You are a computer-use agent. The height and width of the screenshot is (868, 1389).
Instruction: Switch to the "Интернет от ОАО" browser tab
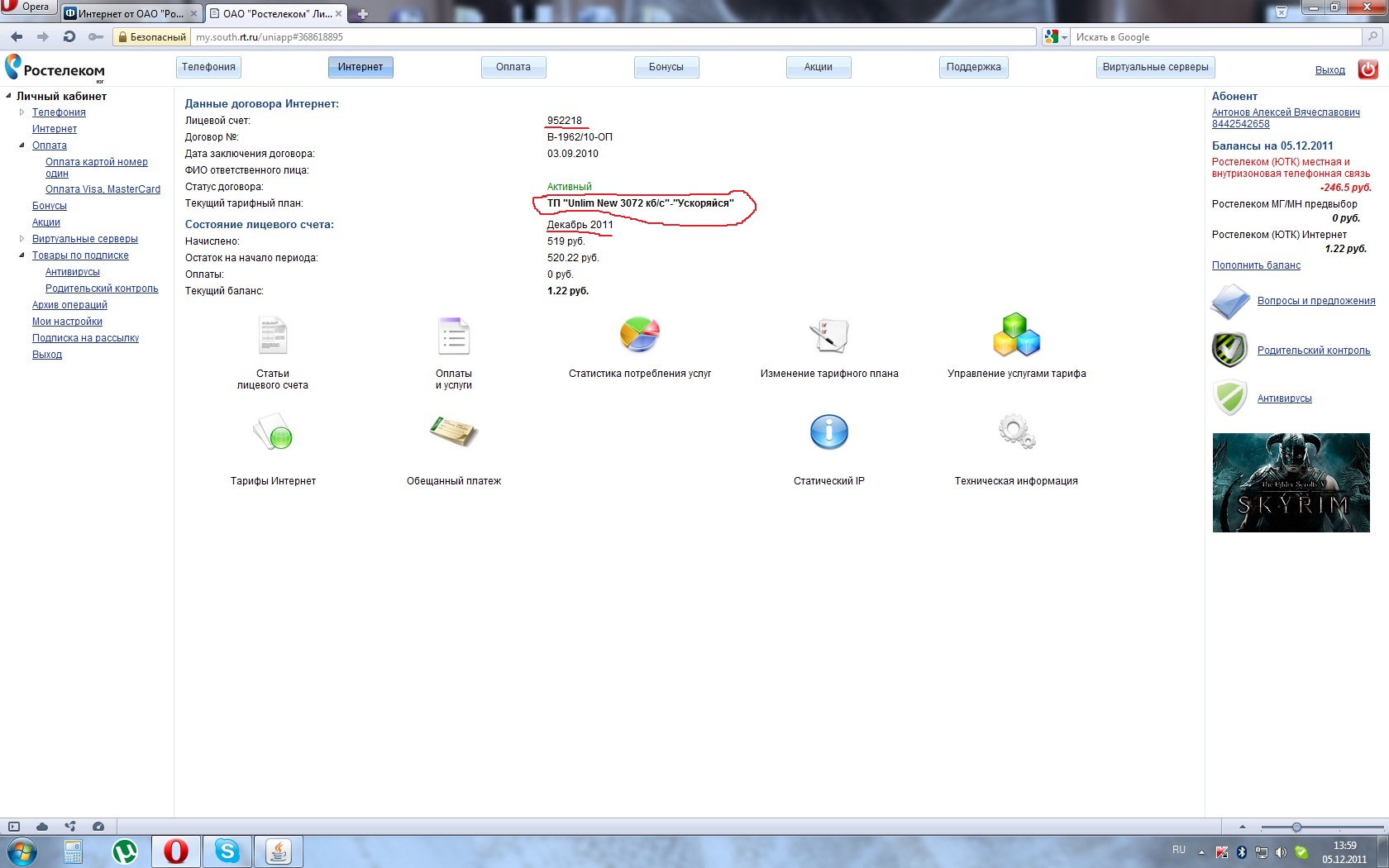click(x=131, y=14)
